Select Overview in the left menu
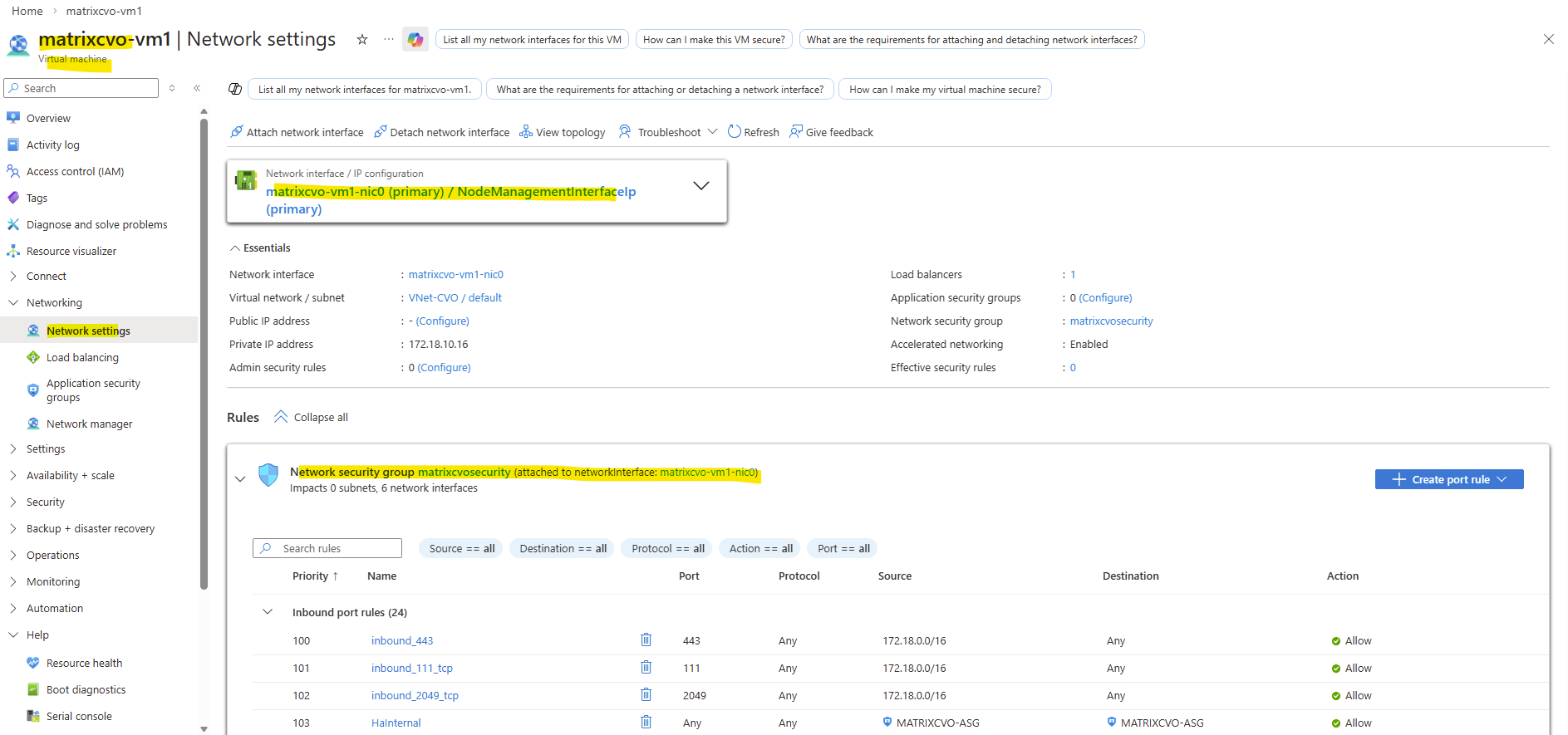This screenshot has height=735, width=1568. 48,118
